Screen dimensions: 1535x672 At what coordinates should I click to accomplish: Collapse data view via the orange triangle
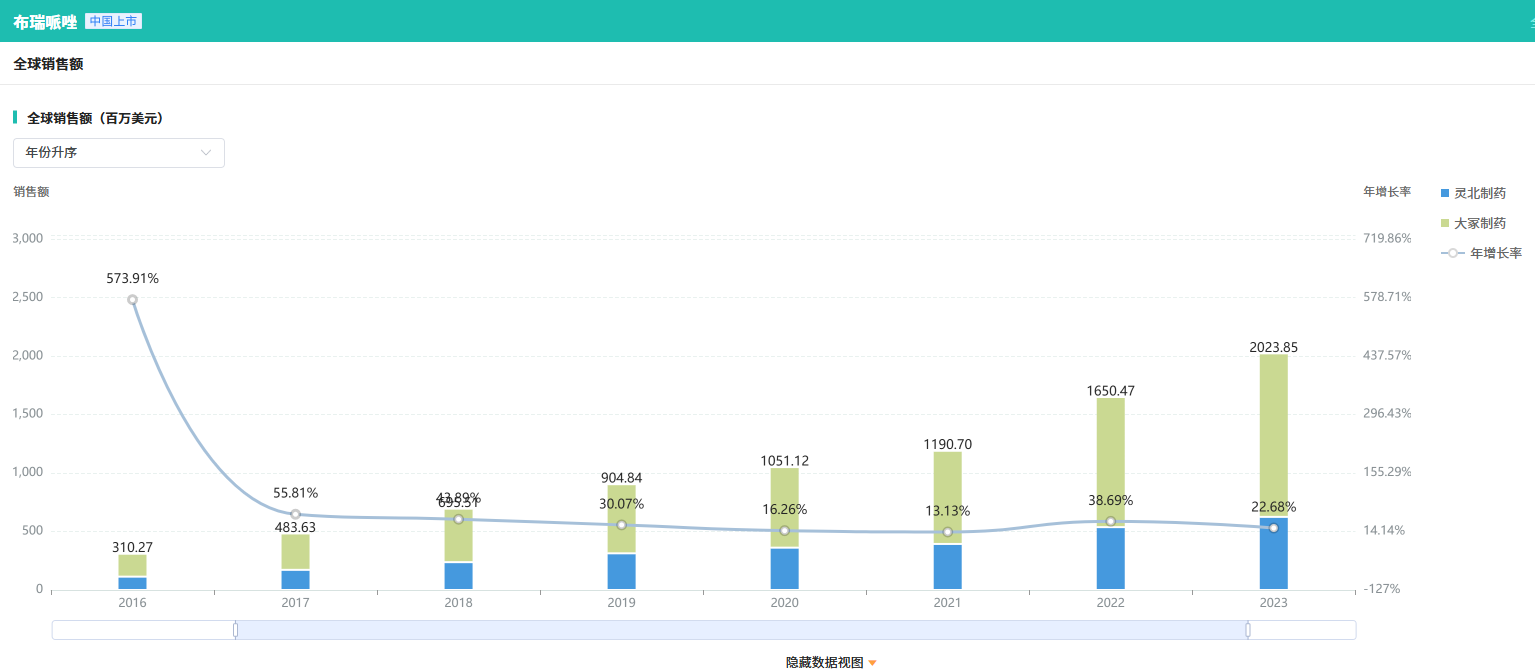(872, 663)
